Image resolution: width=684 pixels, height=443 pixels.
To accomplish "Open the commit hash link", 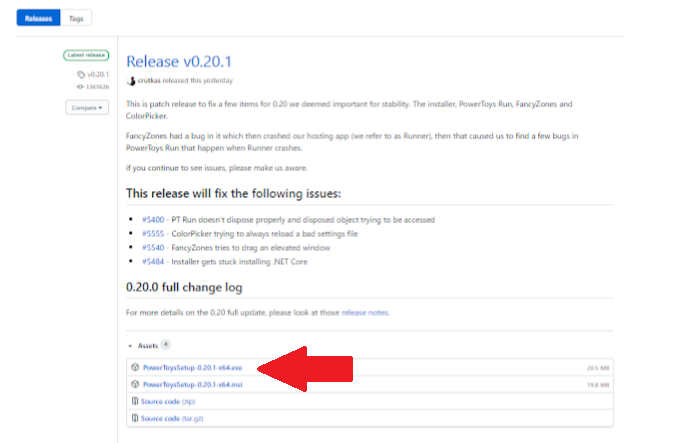I will point(97,87).
